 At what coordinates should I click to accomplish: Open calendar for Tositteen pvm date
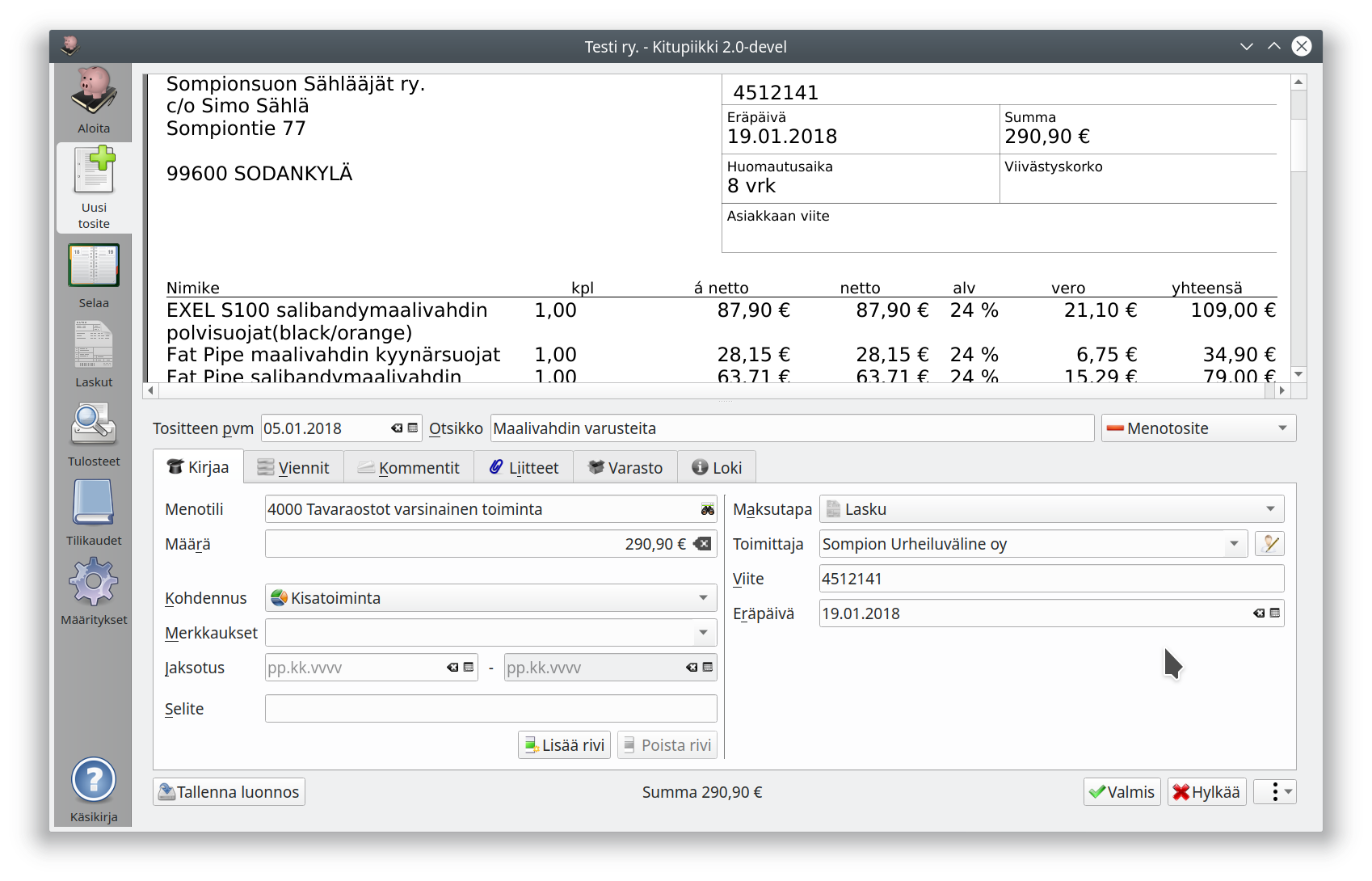pos(413,428)
